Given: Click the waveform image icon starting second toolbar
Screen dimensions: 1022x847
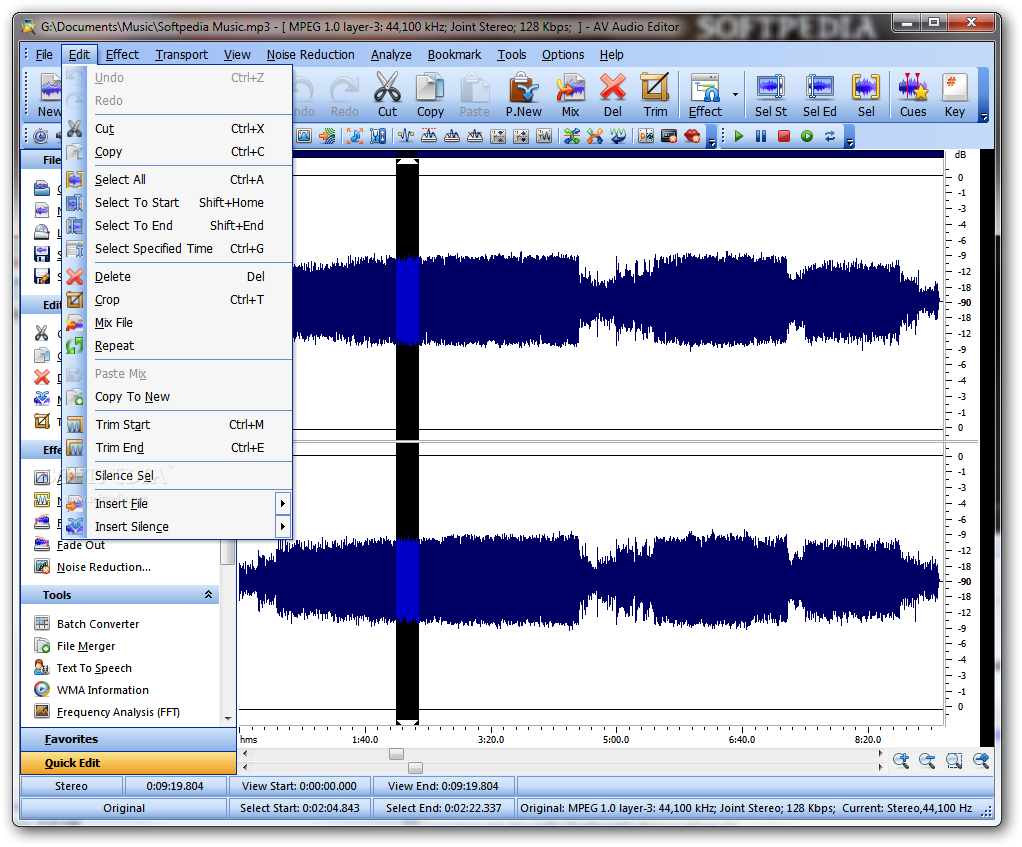Looking at the screenshot, I should point(304,136).
